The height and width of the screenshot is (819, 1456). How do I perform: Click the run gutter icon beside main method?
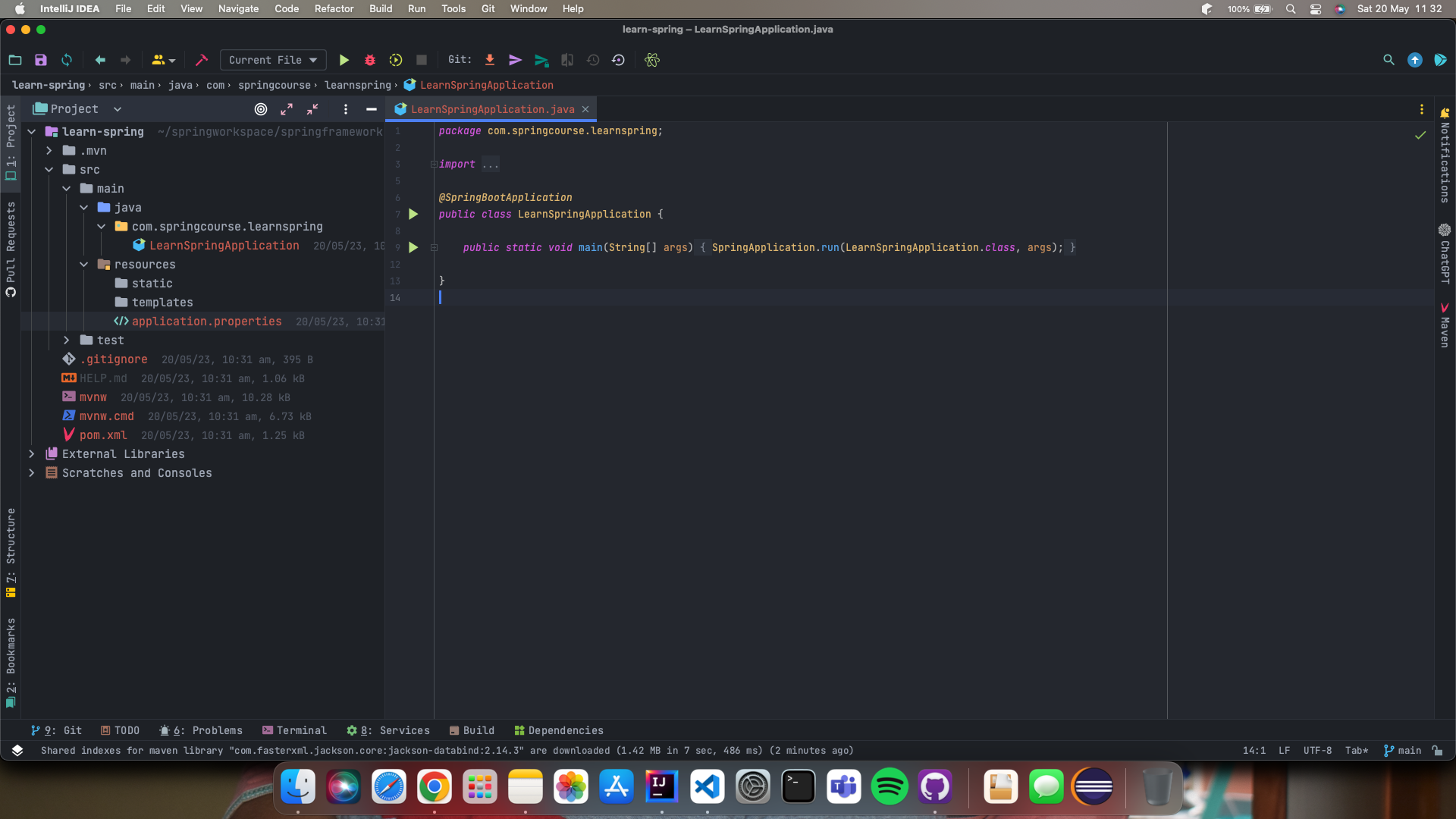[413, 247]
